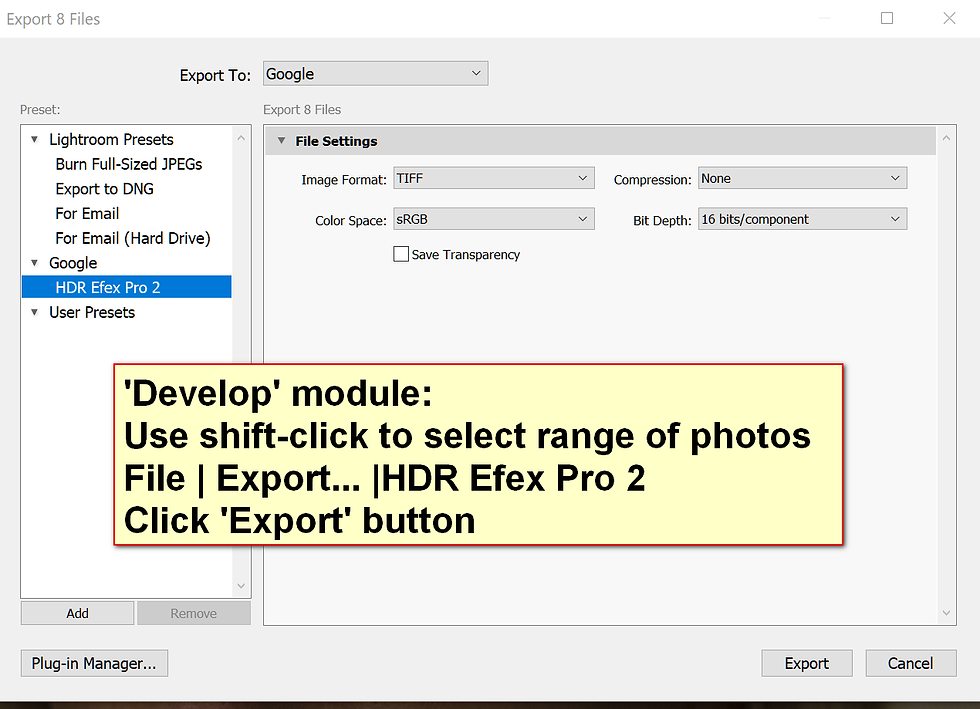Screen dimensions: 980x709
Task: Click settings panel scroll up arrow
Action: coord(946,138)
